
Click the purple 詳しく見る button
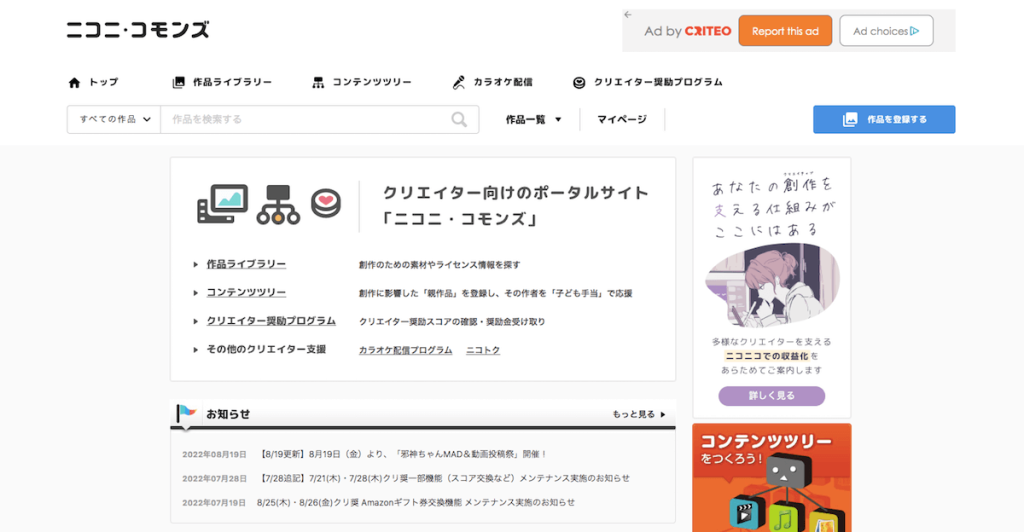pyautogui.click(x=771, y=396)
